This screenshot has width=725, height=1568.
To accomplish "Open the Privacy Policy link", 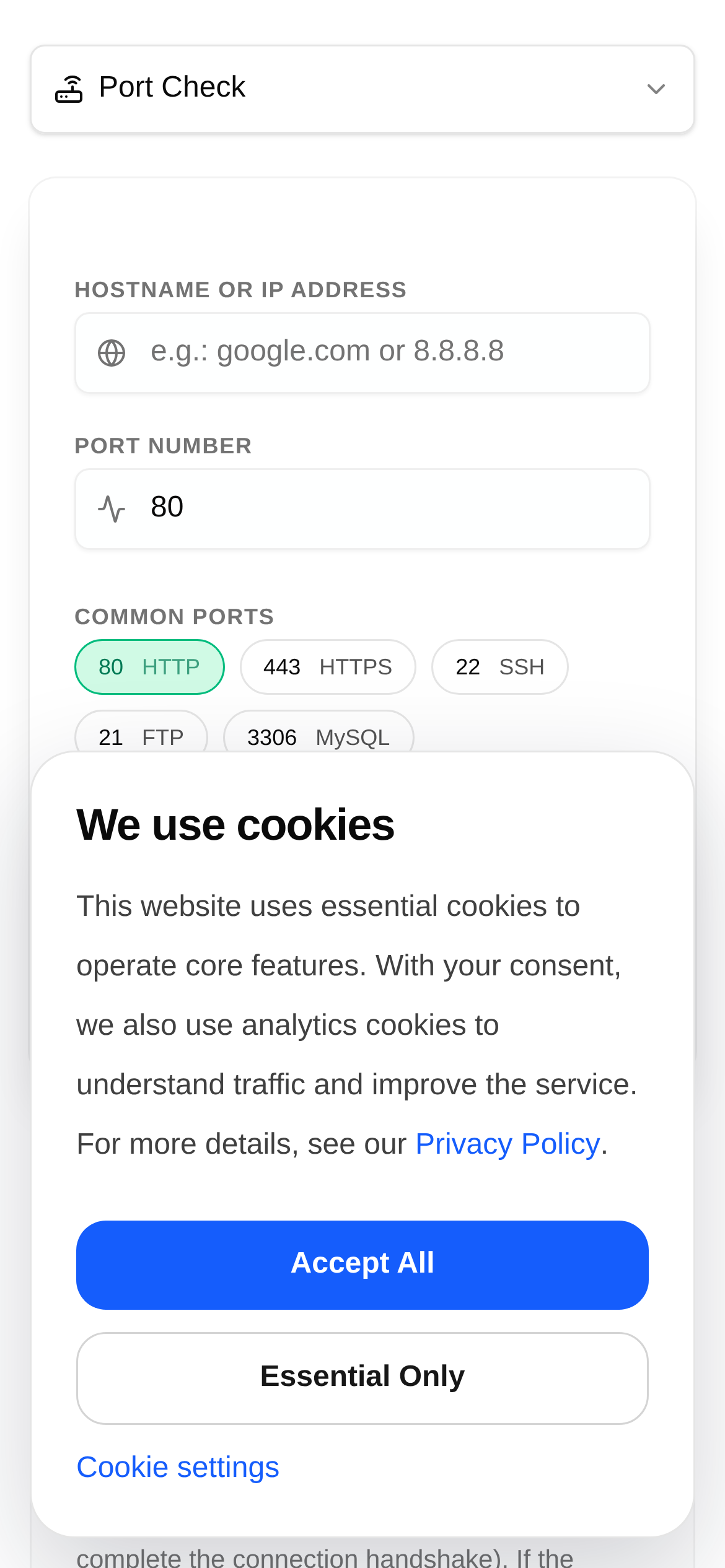I will pos(507,1144).
